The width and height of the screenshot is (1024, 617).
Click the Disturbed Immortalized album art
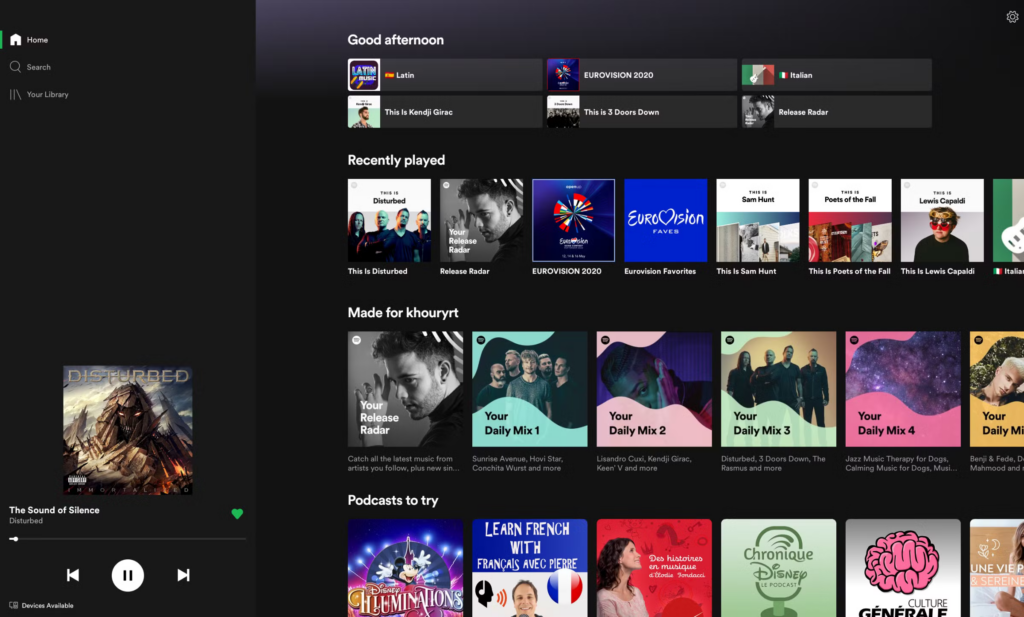128,430
